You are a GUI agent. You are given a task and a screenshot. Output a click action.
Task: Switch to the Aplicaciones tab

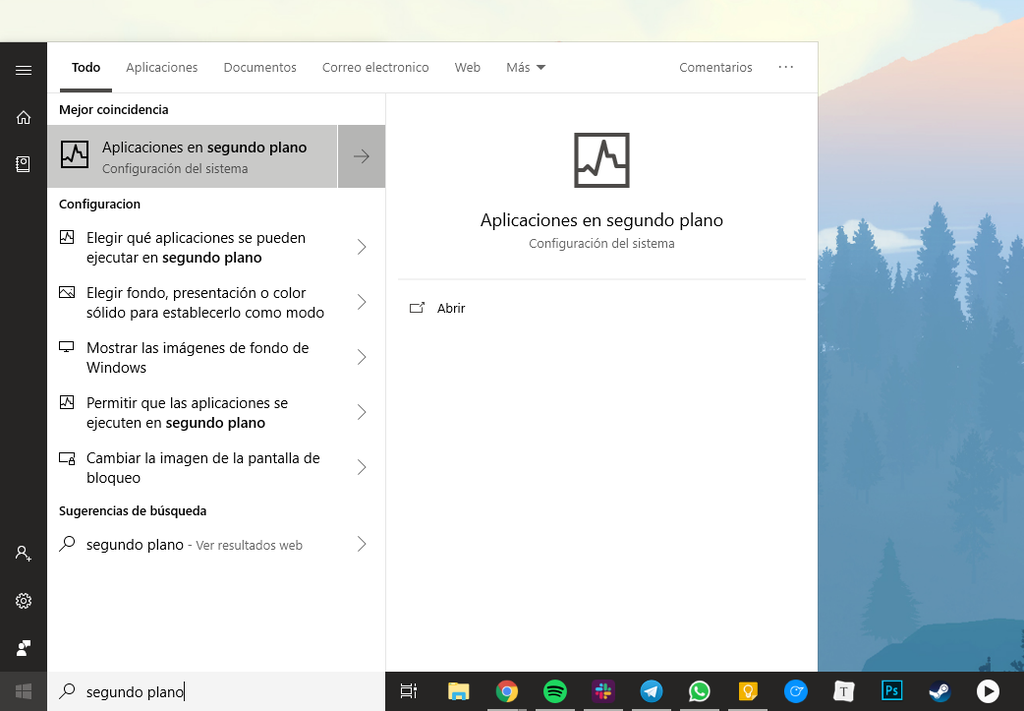[x=161, y=67]
